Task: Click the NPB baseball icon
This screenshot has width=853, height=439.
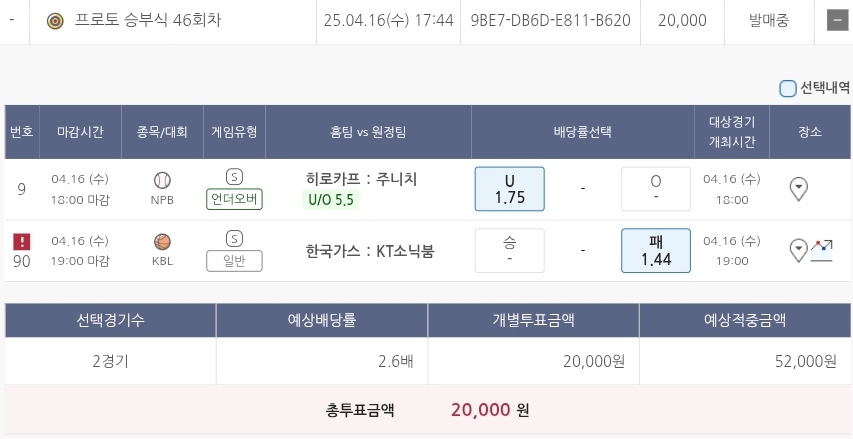Action: coord(162,180)
